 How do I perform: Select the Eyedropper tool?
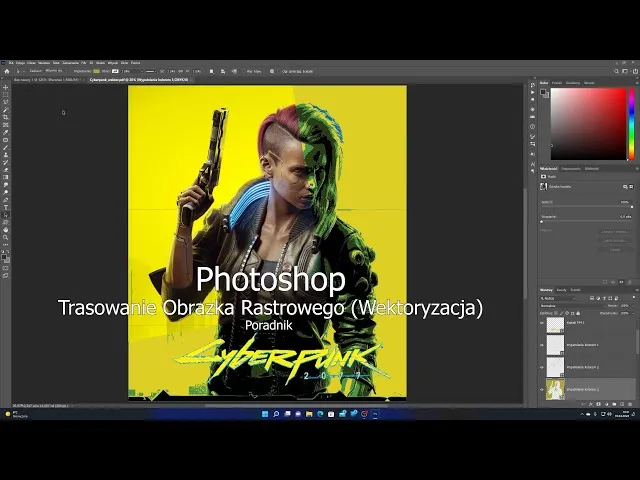[x=6, y=132]
